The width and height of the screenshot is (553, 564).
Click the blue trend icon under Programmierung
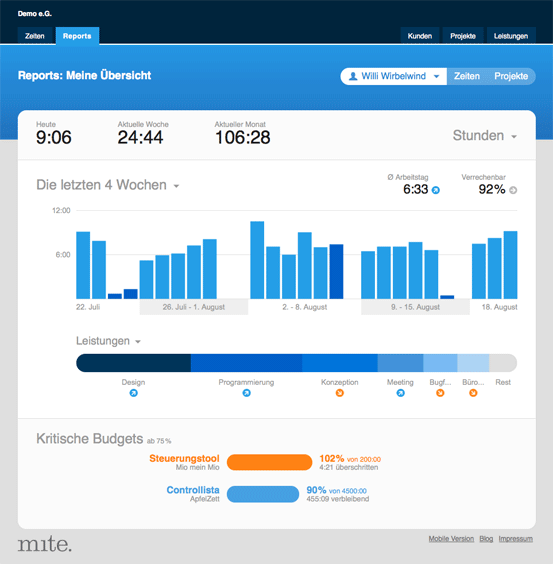[246, 393]
